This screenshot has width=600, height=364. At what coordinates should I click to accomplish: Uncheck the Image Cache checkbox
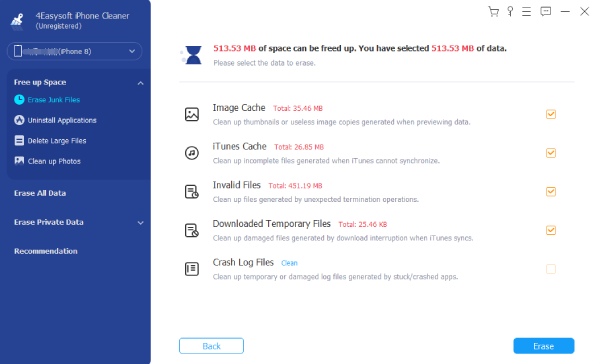pos(551,114)
